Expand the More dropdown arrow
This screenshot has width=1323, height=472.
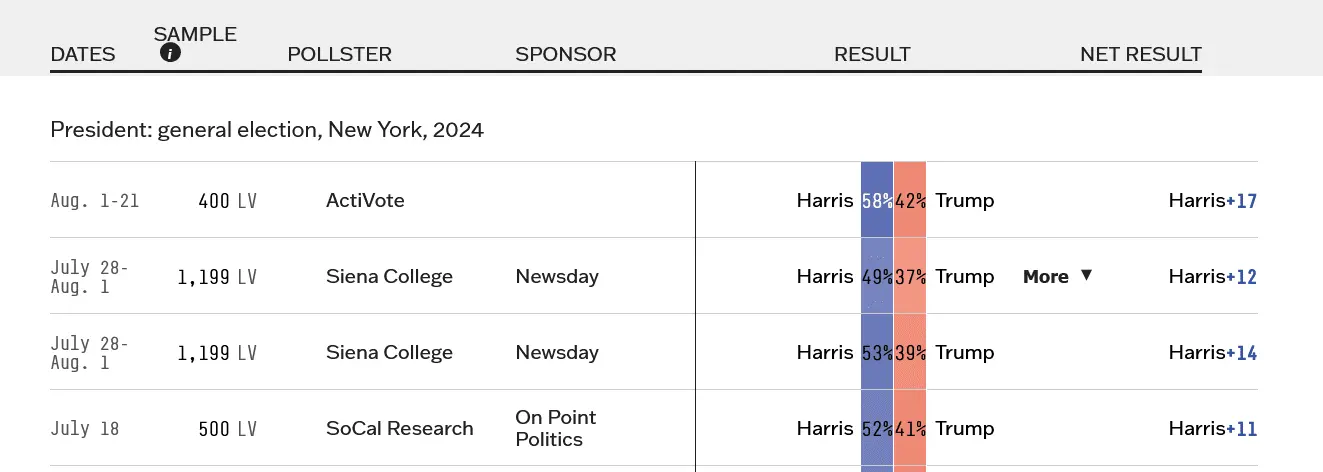[x=1087, y=276]
